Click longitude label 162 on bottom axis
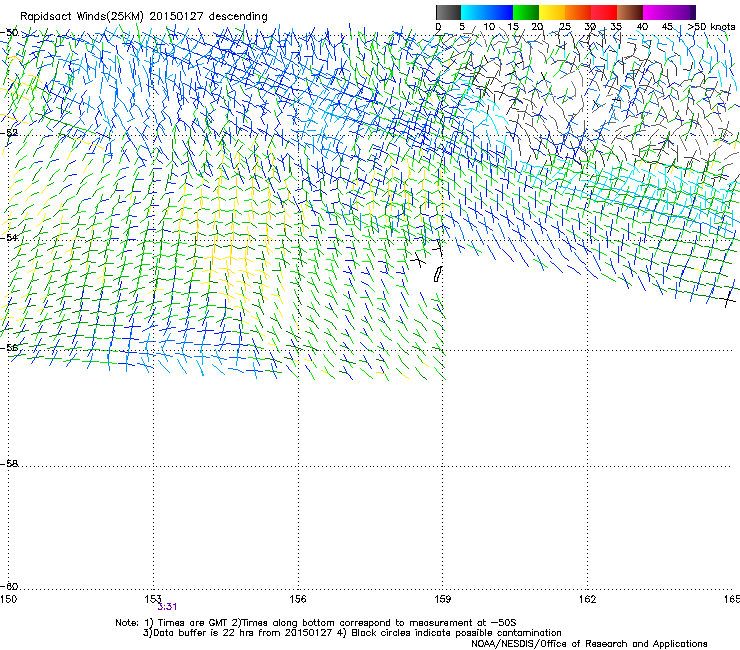The image size is (740, 650). tap(587, 599)
